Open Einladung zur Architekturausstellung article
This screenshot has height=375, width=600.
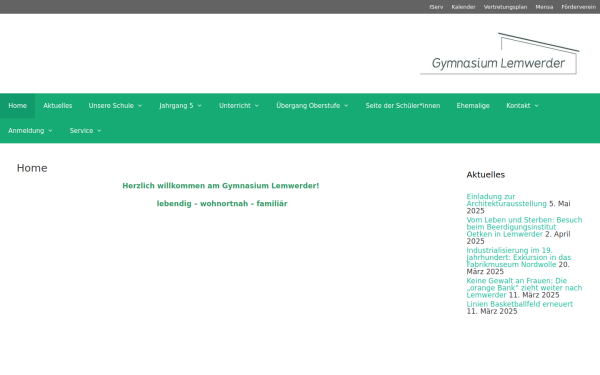tap(506, 200)
